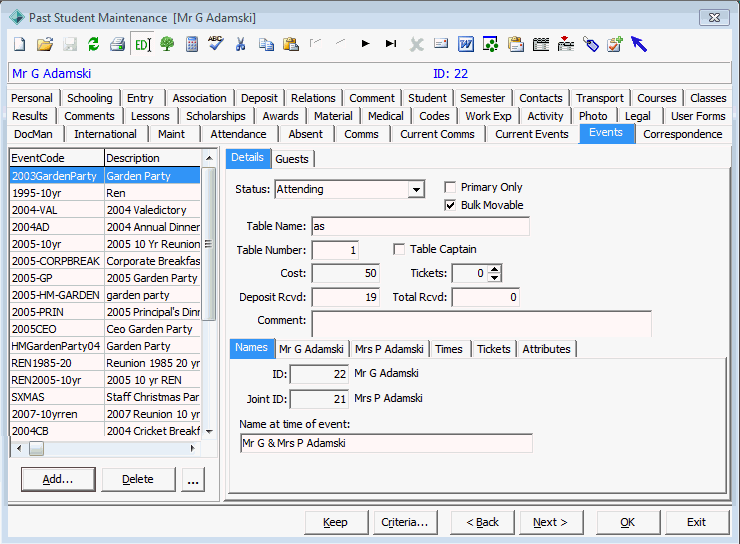Tick the Table Captain checkbox
Screen dimensions: 740x544
(399, 249)
